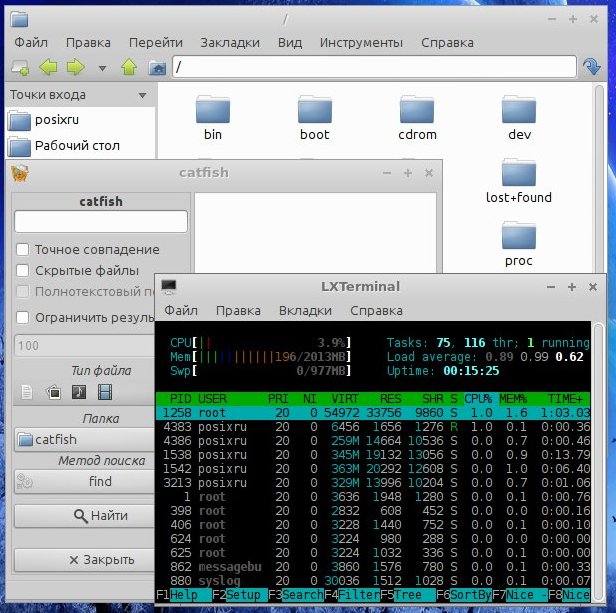Viewport: 616px width, 613px height.
Task: Open Справка menu in file manager
Action: [x=447, y=42]
